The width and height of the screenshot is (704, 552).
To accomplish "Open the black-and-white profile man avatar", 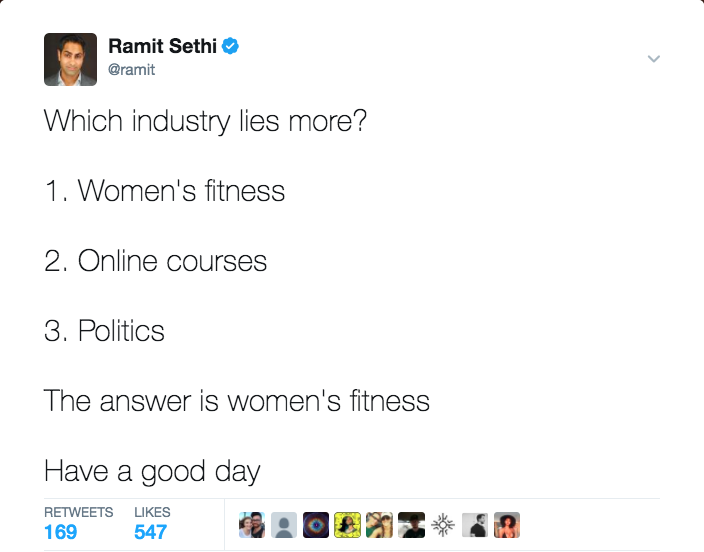I will click(475, 525).
